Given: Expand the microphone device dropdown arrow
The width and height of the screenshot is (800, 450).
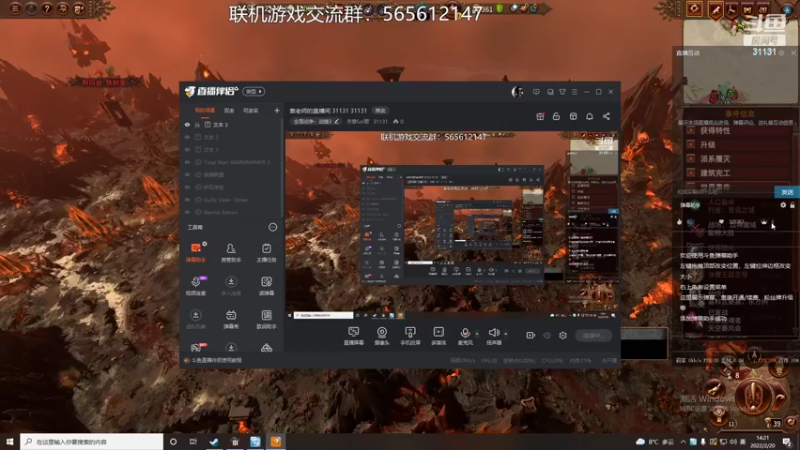Looking at the screenshot, I should point(477,334).
